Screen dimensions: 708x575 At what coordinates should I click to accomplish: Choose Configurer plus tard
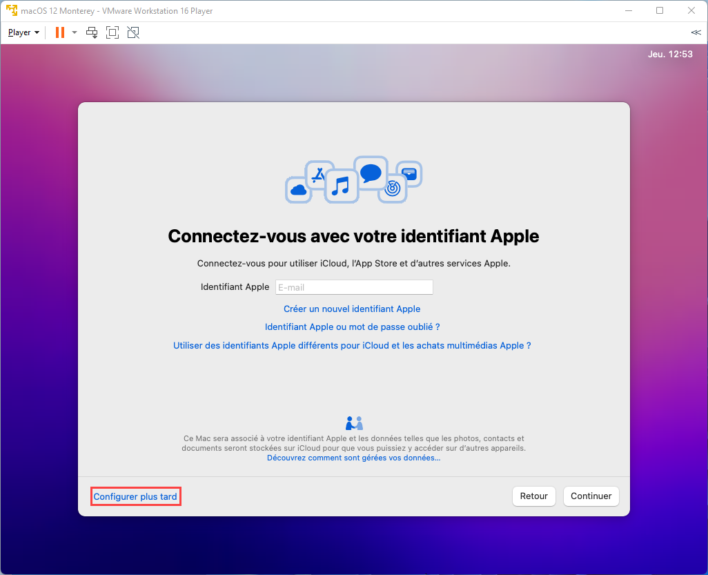[x=135, y=496]
